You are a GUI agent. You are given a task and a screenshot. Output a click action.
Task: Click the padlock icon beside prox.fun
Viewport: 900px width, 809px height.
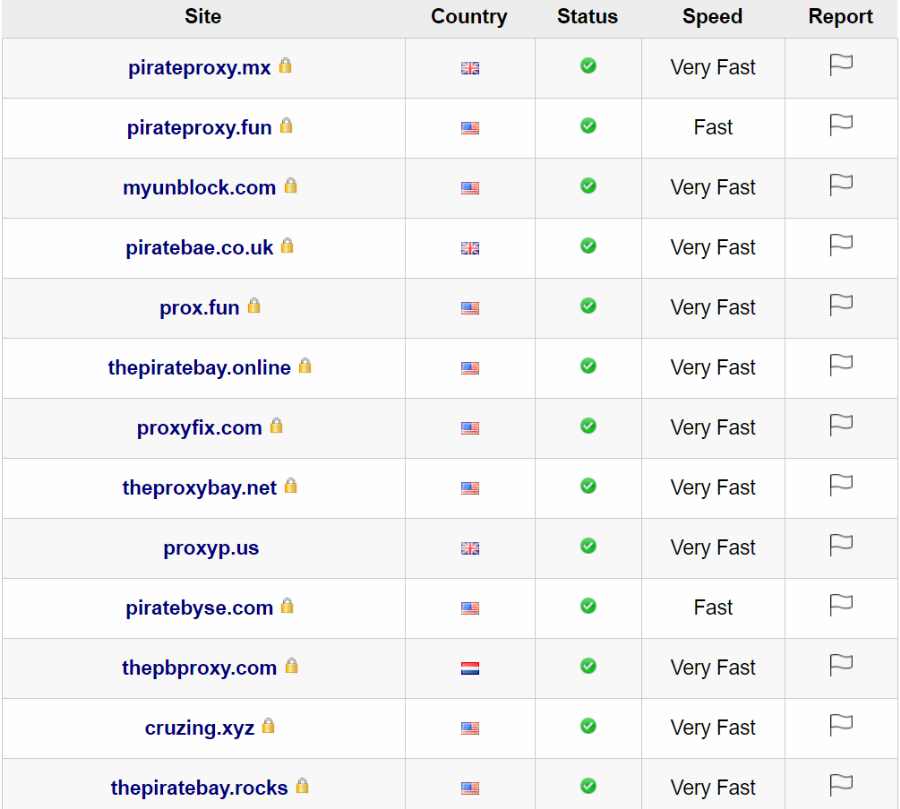[254, 308]
